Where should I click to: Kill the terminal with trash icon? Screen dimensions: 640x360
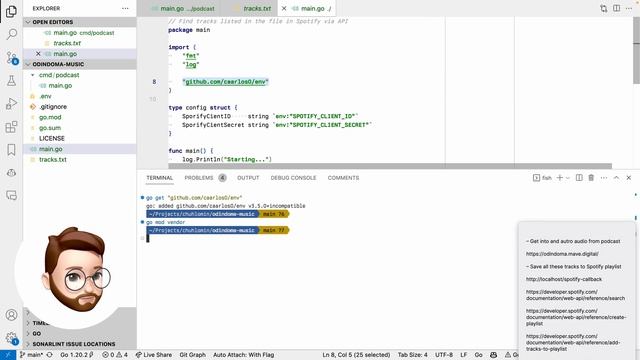pos(591,178)
